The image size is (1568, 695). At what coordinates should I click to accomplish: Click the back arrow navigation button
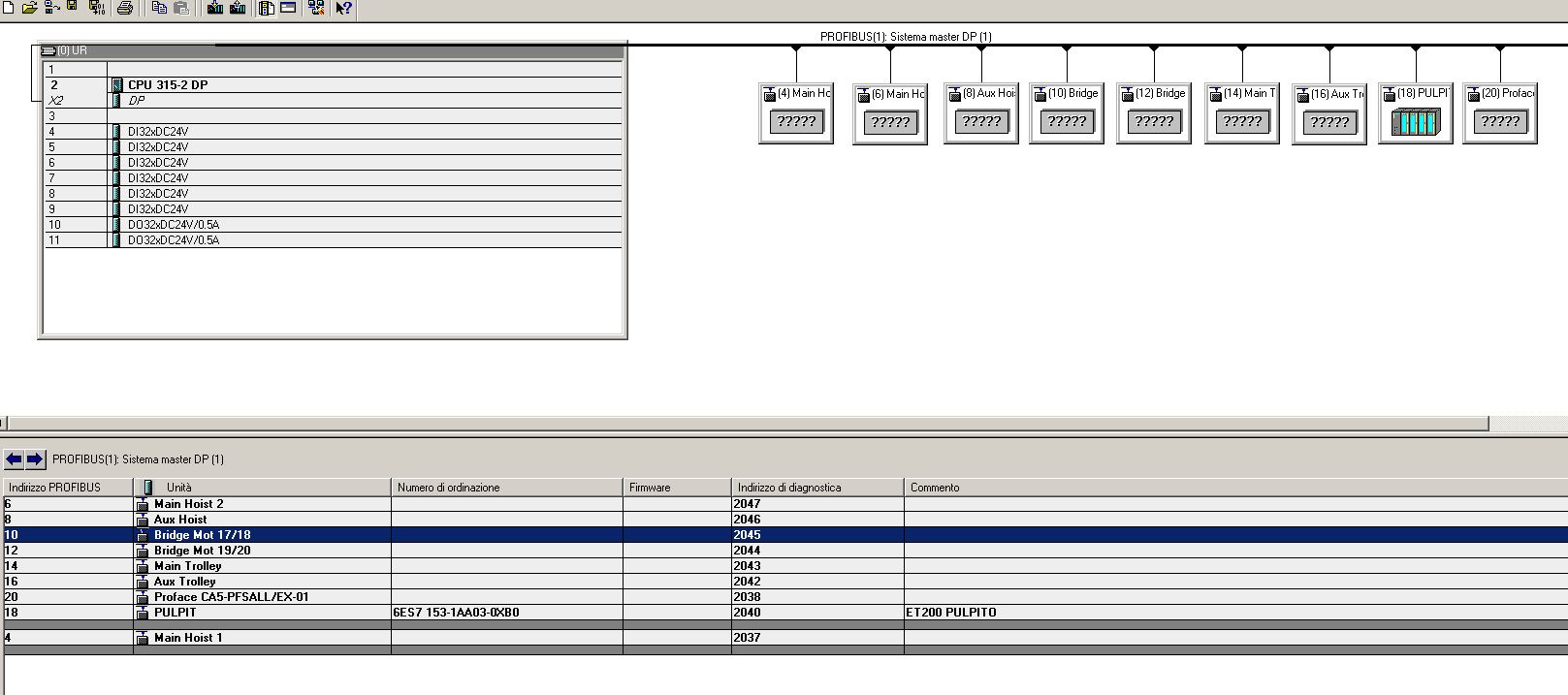14,459
